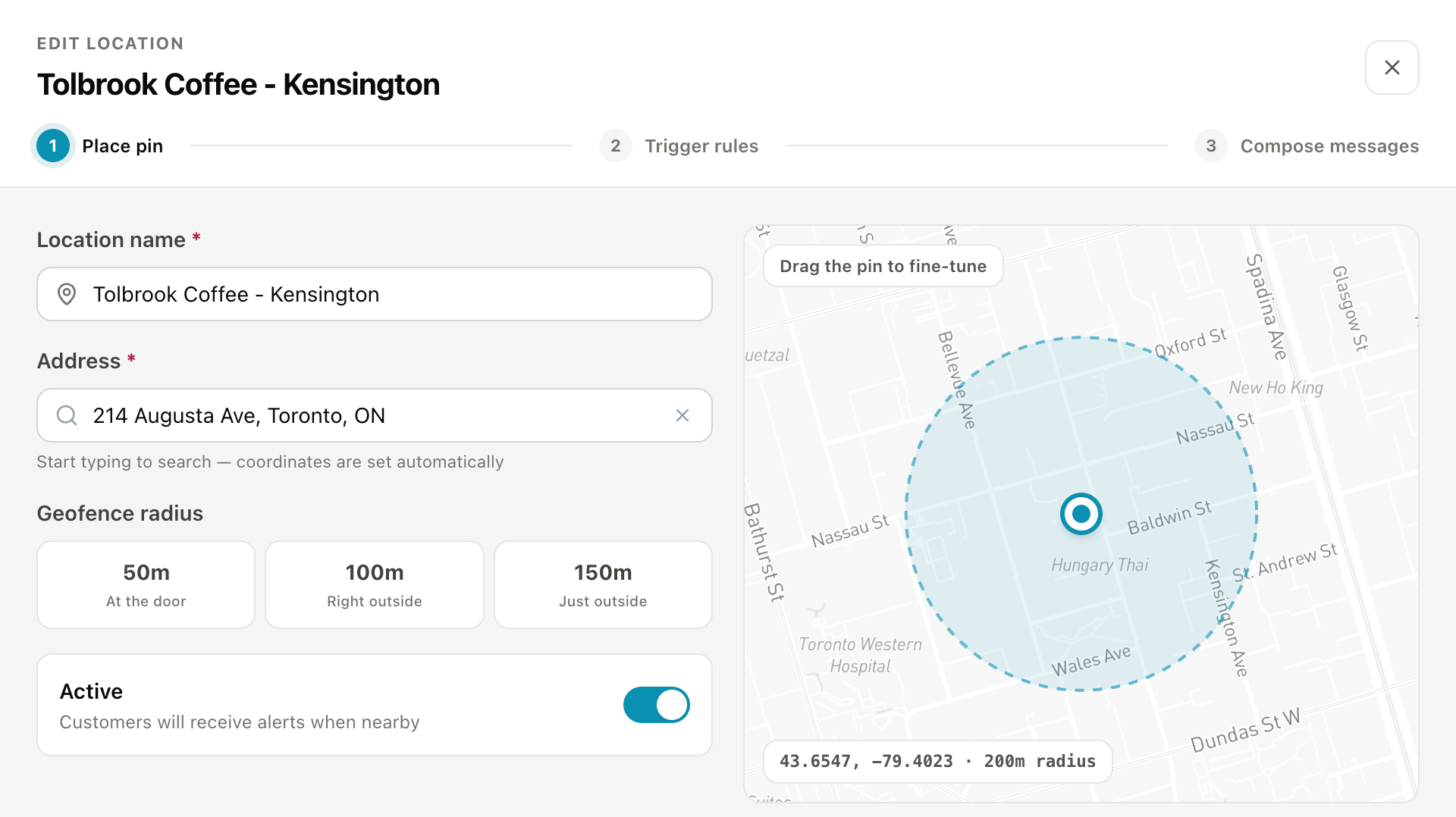The height and width of the screenshot is (817, 1456).
Task: Click the Geofence radius heading
Action: click(120, 513)
